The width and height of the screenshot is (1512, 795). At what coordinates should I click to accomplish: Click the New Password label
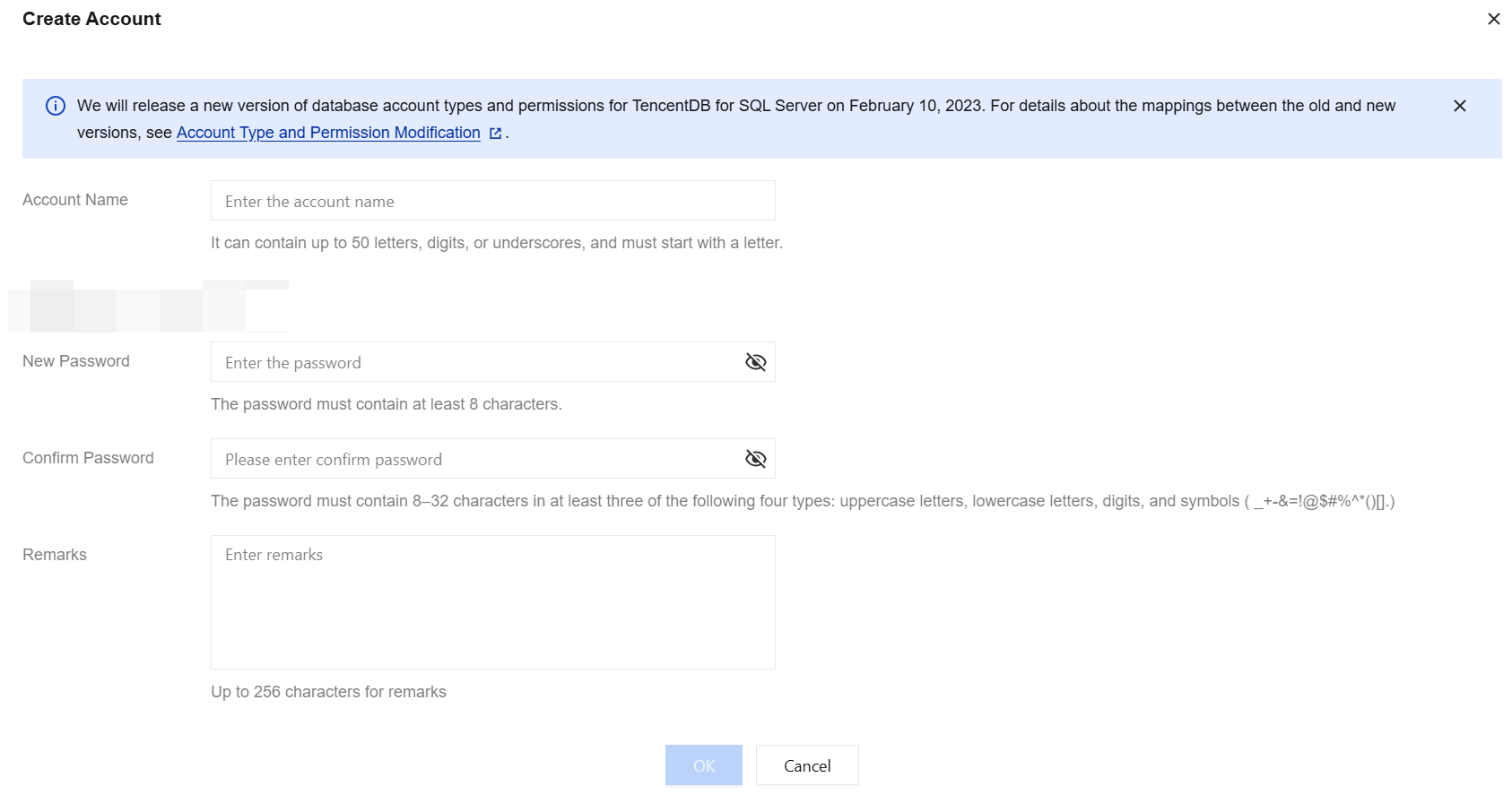coord(76,361)
